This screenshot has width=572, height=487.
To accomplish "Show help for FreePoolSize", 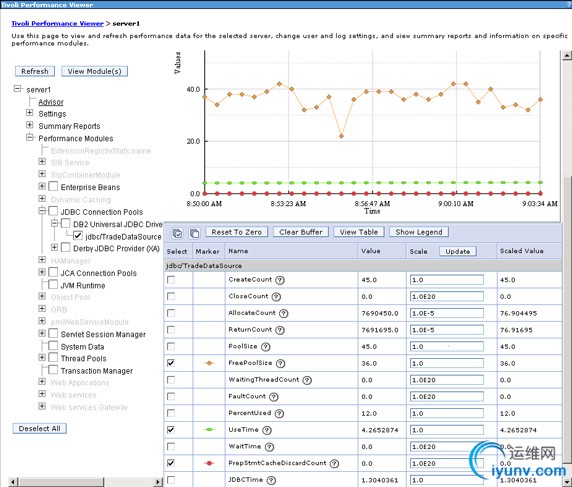I will click(281, 364).
